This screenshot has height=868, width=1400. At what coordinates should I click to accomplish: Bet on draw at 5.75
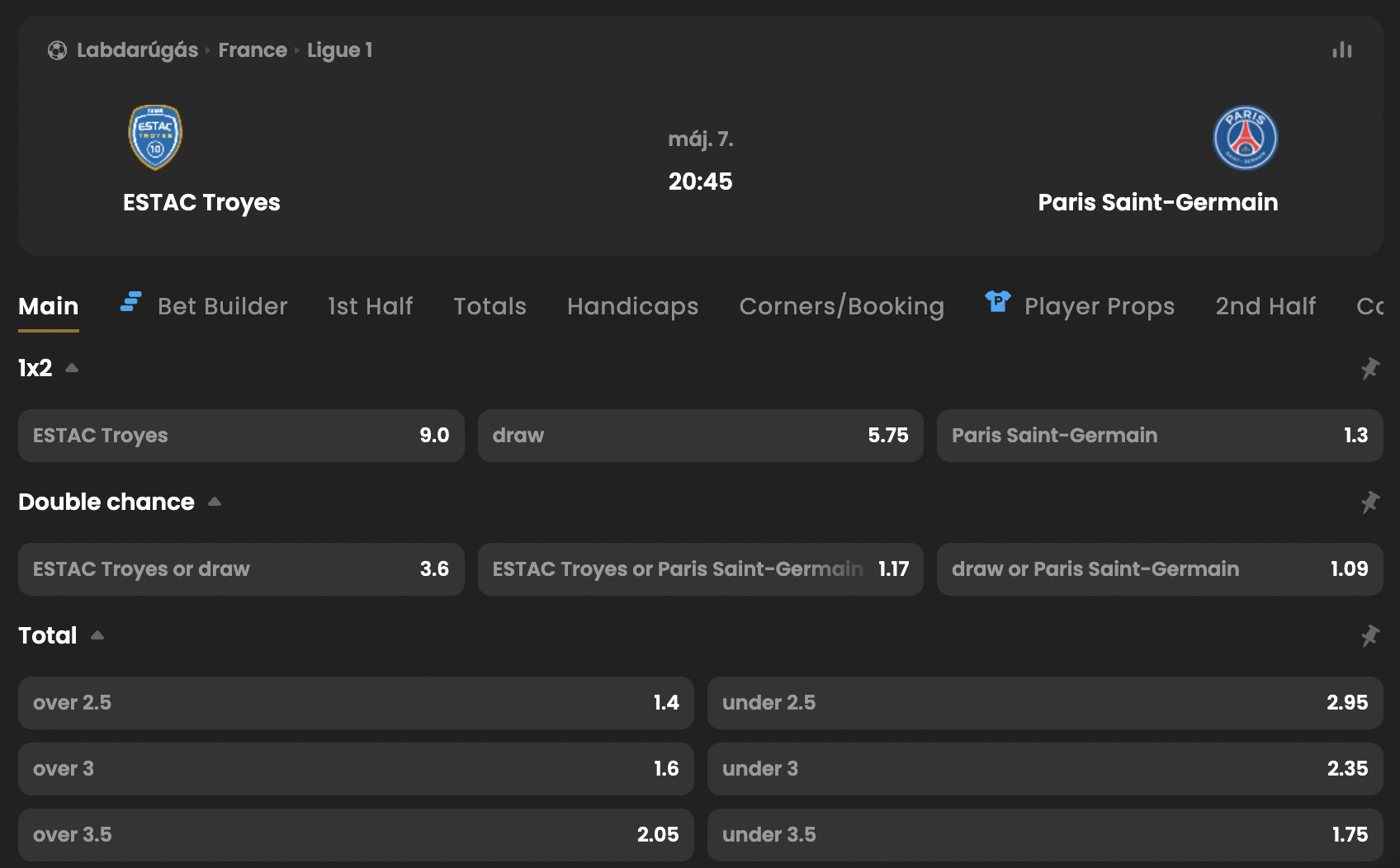701,436
